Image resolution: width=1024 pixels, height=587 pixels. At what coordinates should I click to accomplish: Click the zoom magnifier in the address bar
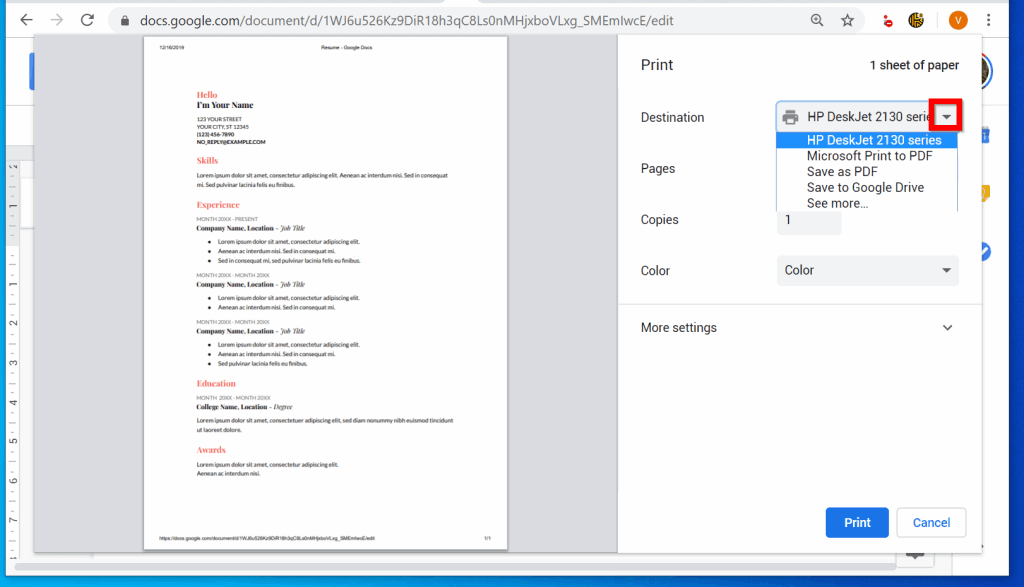pyautogui.click(x=817, y=19)
